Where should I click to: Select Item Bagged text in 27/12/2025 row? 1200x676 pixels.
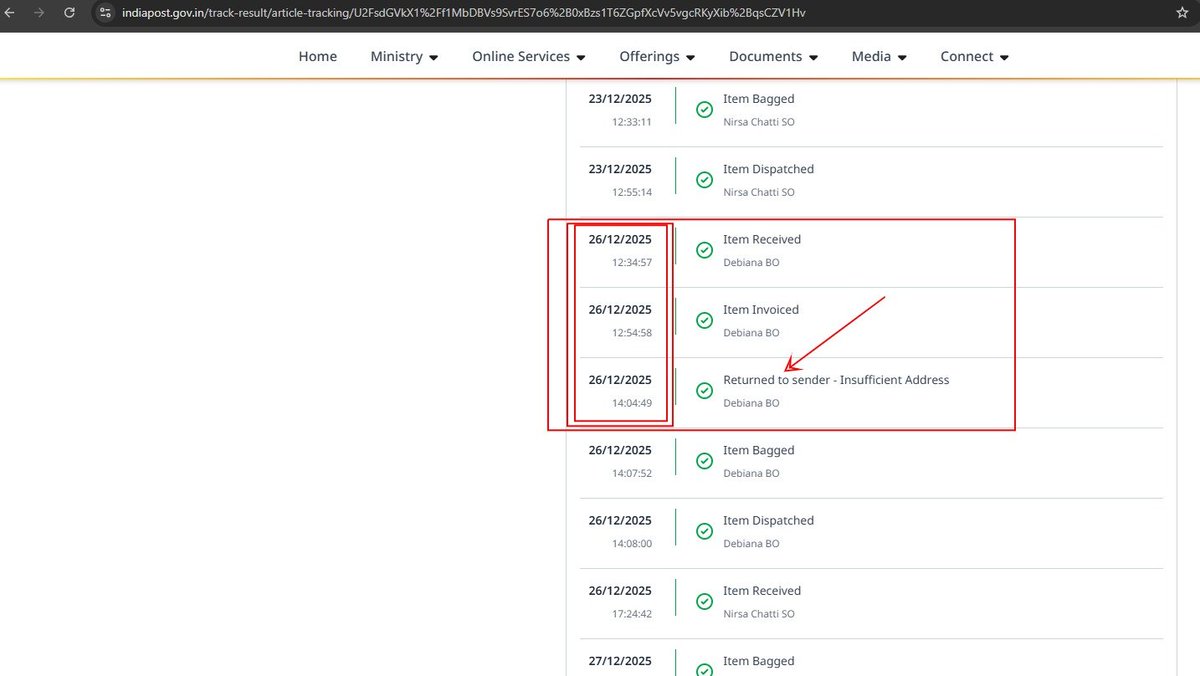pos(759,661)
